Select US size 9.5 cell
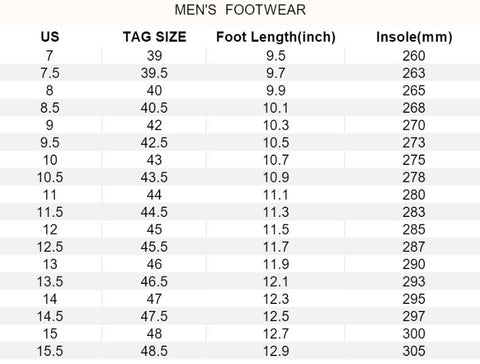This screenshot has height=364, width=480. pos(50,142)
